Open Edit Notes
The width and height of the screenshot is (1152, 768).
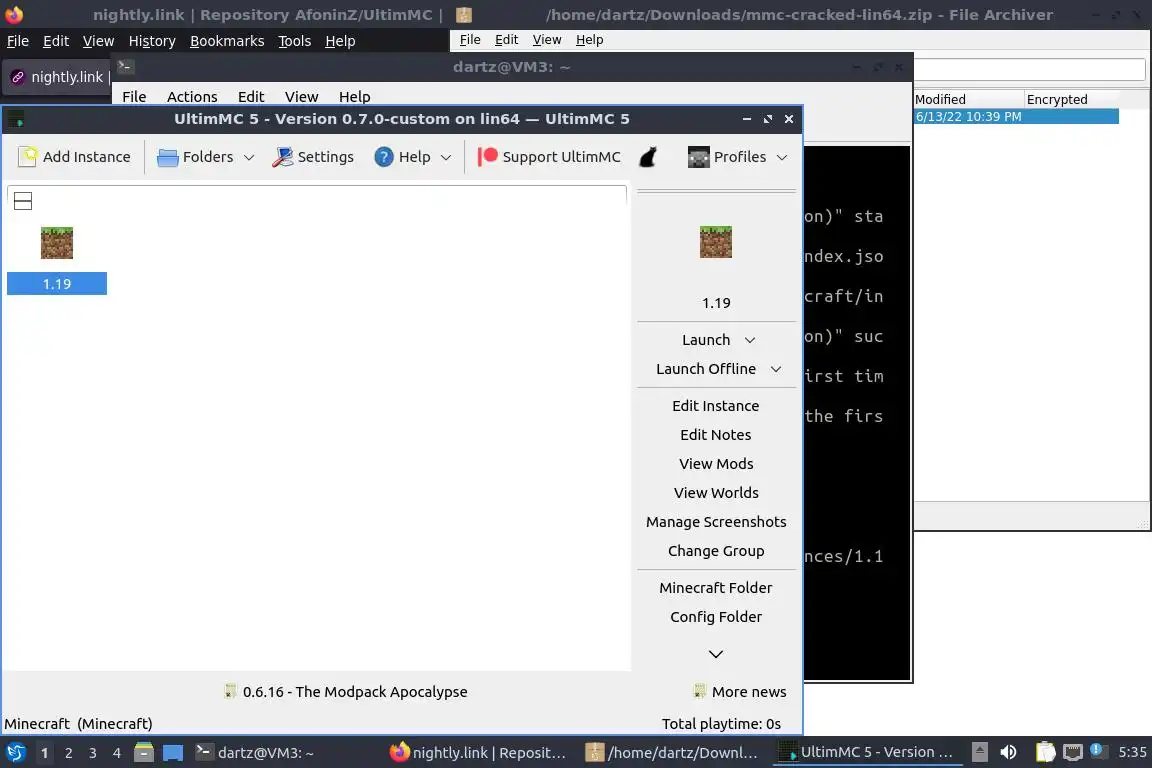(x=716, y=434)
